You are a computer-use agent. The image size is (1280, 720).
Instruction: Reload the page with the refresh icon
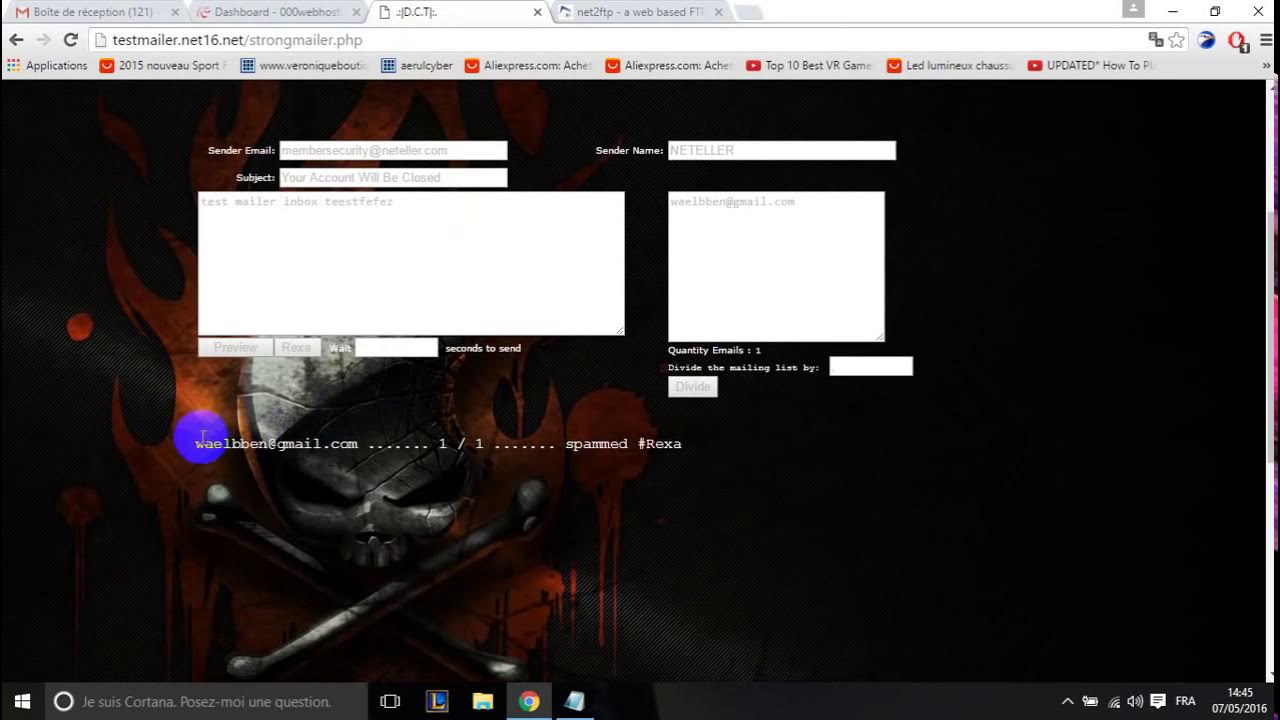[x=70, y=40]
